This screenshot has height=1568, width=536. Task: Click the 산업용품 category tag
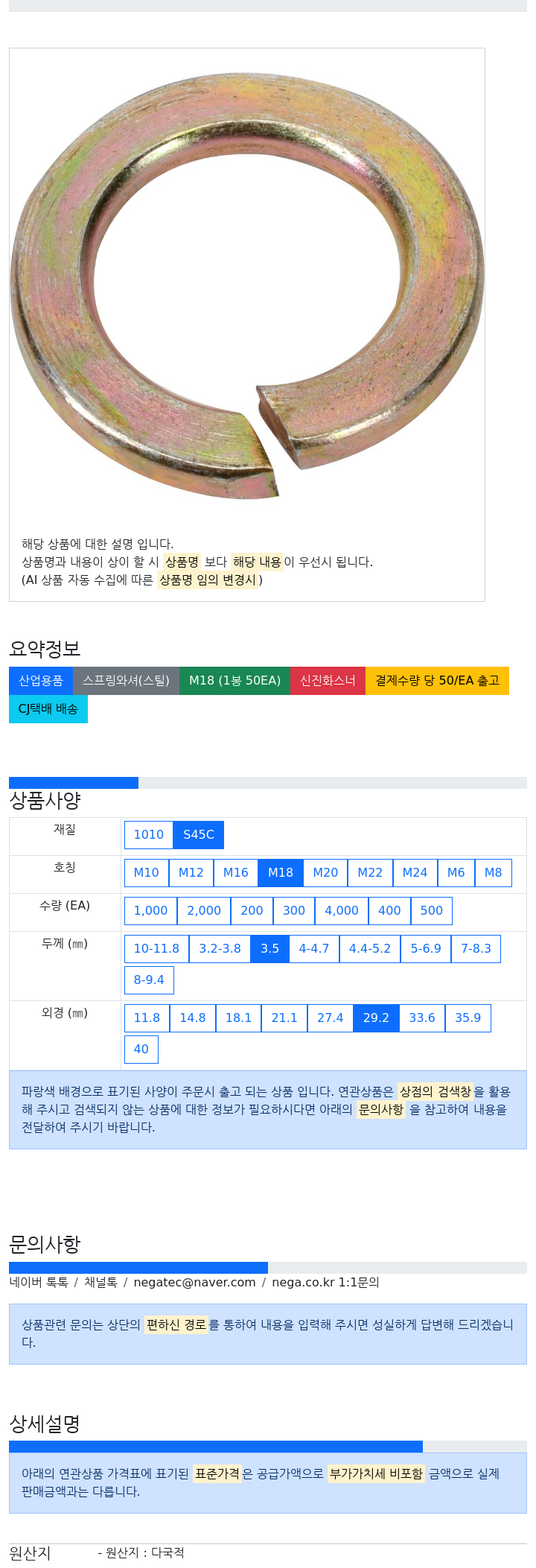coord(41,681)
